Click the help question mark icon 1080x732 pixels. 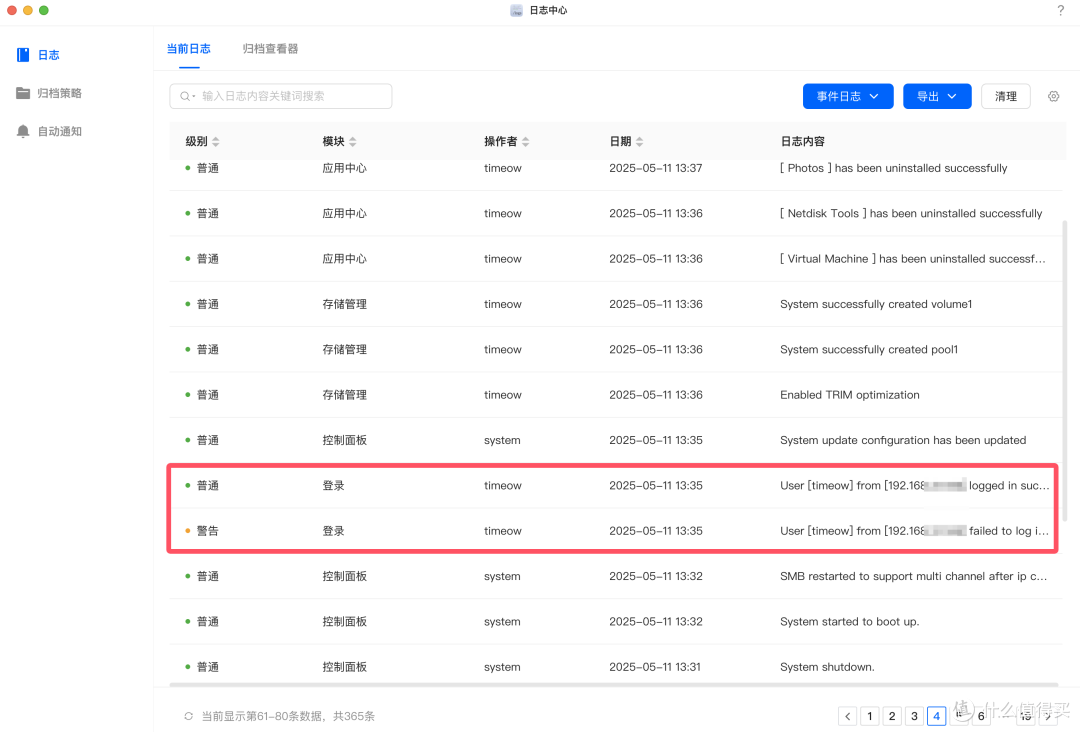coord(1060,10)
